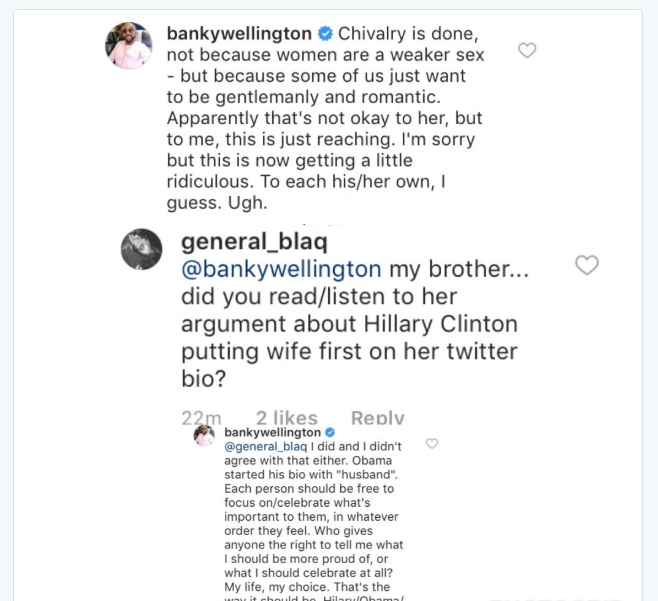Reply to general_blaq's comment

point(378,418)
